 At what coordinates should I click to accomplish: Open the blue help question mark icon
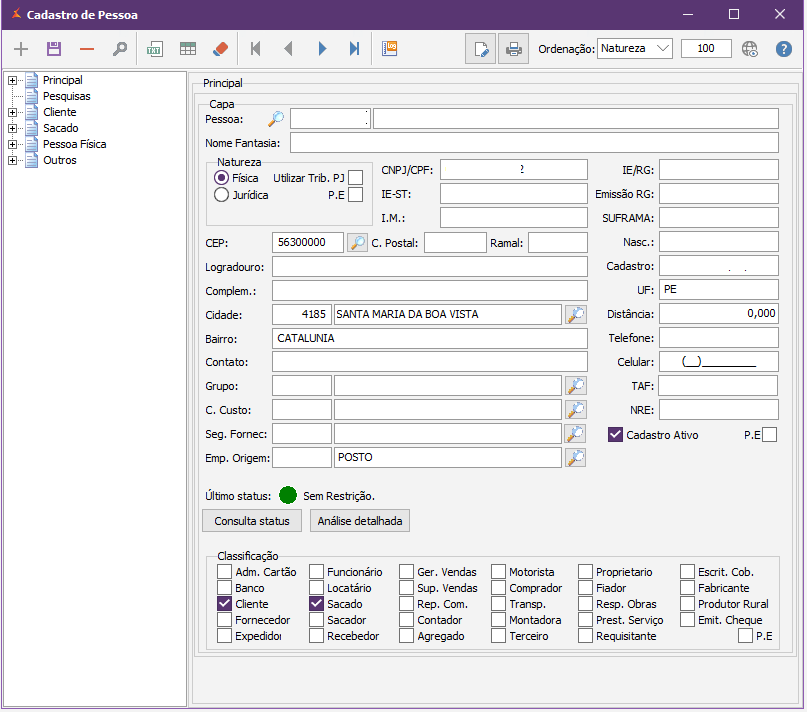[x=784, y=49]
